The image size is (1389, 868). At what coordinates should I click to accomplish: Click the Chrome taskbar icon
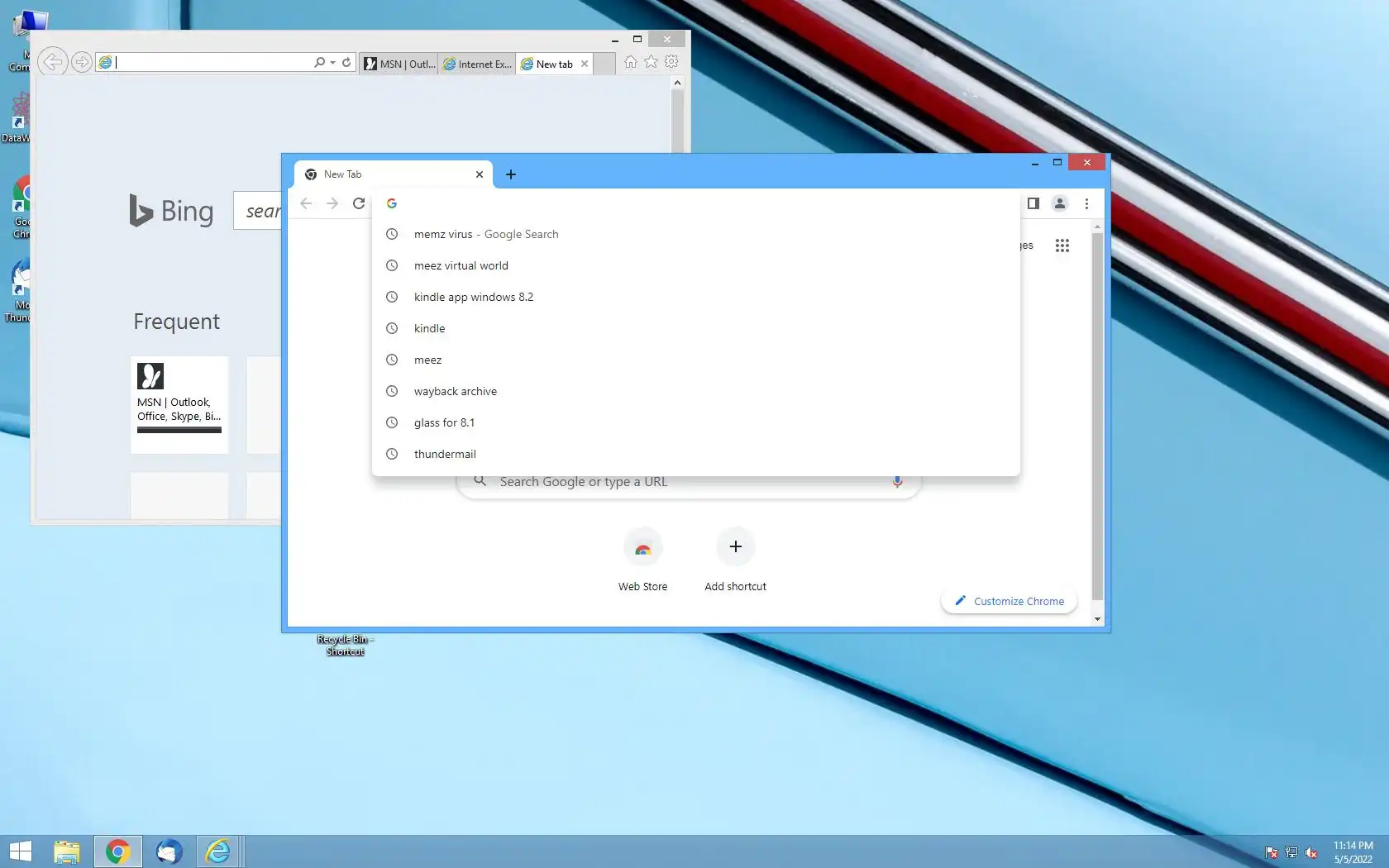[x=117, y=851]
